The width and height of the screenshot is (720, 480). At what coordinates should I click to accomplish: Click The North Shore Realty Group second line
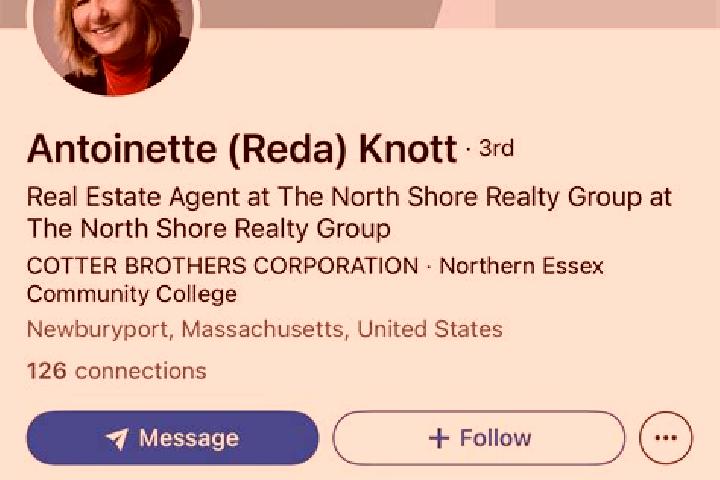tap(208, 229)
